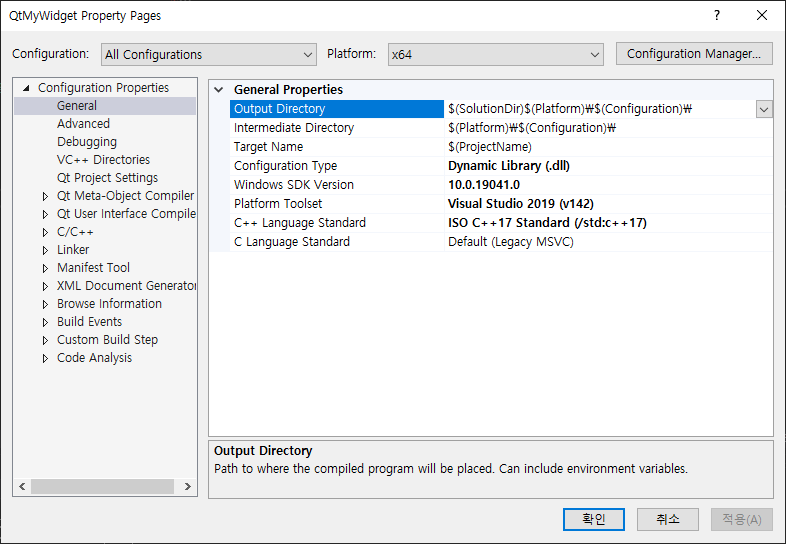Expand the Code Analysis node
The image size is (786, 544).
[x=45, y=358]
